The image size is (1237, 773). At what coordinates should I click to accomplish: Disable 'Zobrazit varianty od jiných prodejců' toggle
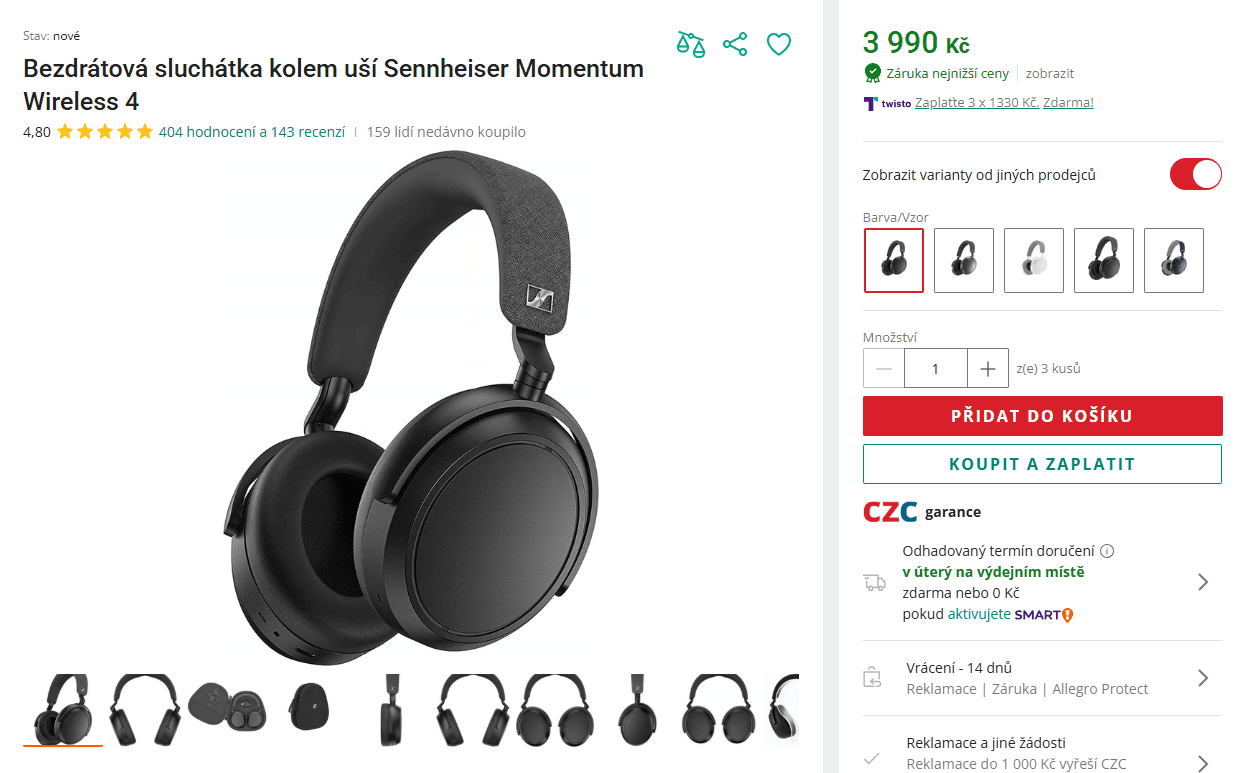pyautogui.click(x=1195, y=173)
